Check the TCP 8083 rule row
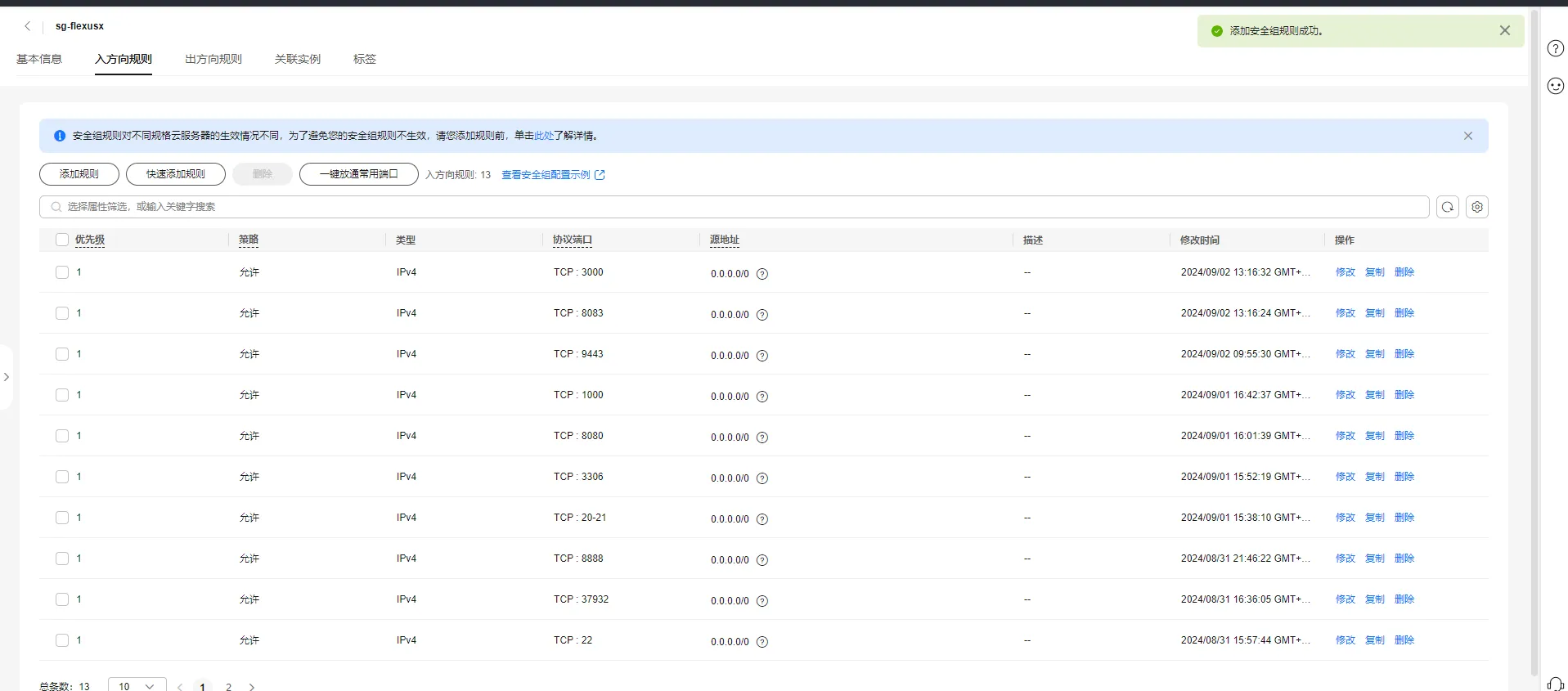This screenshot has height=691, width=1568. pyautogui.click(x=62, y=313)
